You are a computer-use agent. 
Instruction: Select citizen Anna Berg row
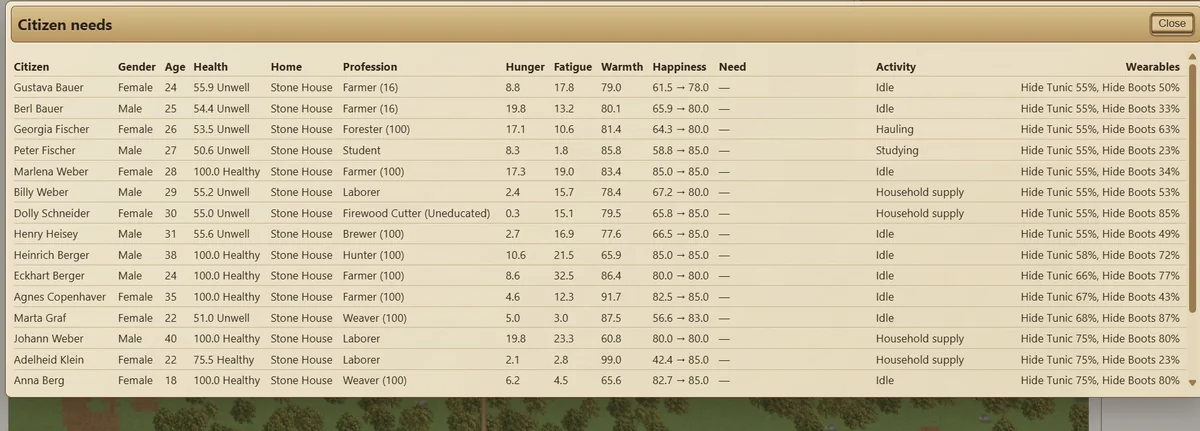pos(597,381)
